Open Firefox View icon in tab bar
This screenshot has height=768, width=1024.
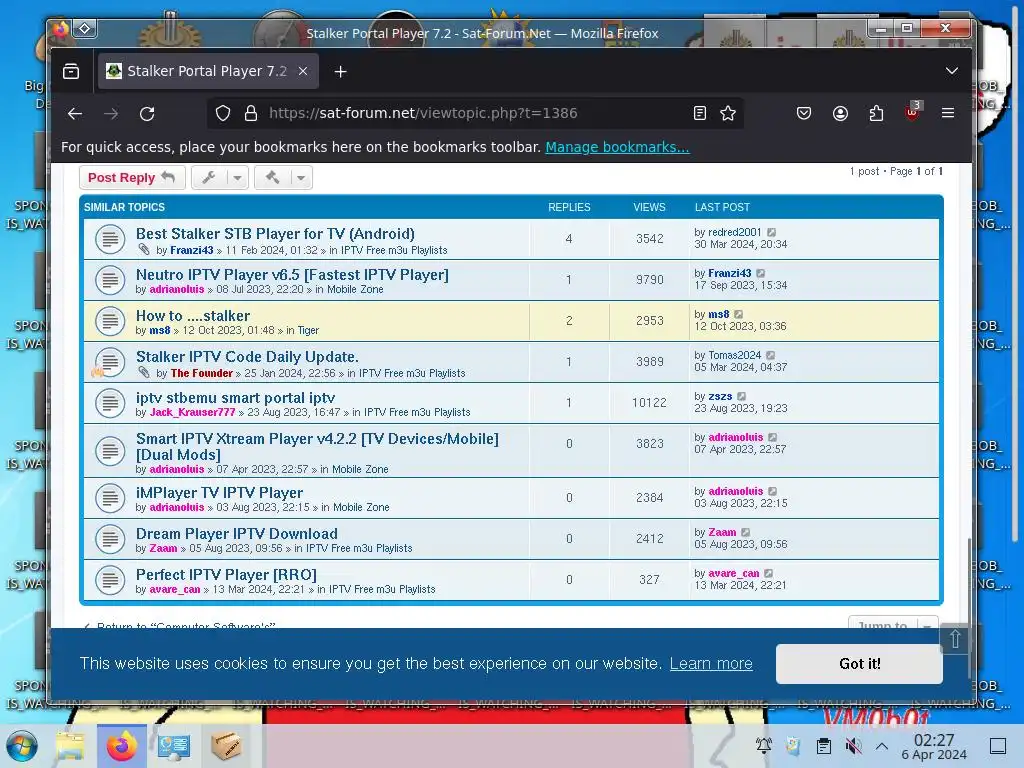click(71, 71)
